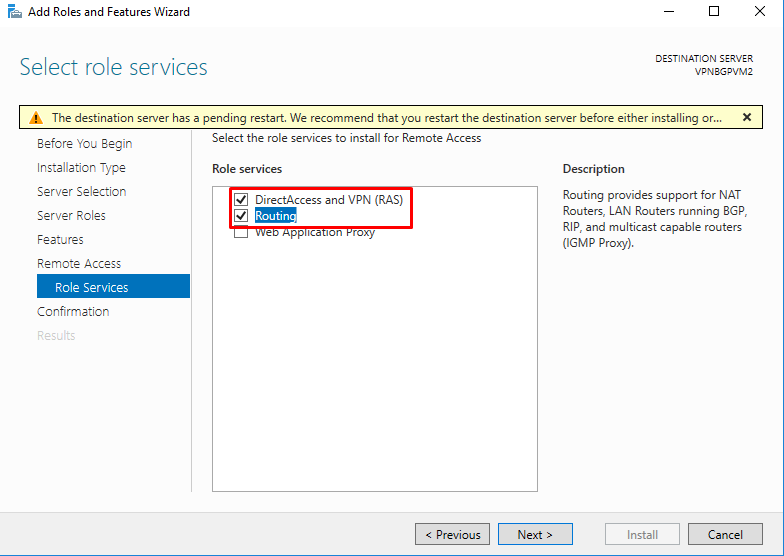
Task: Dismiss the pending restart warning banner
Action: tap(746, 117)
